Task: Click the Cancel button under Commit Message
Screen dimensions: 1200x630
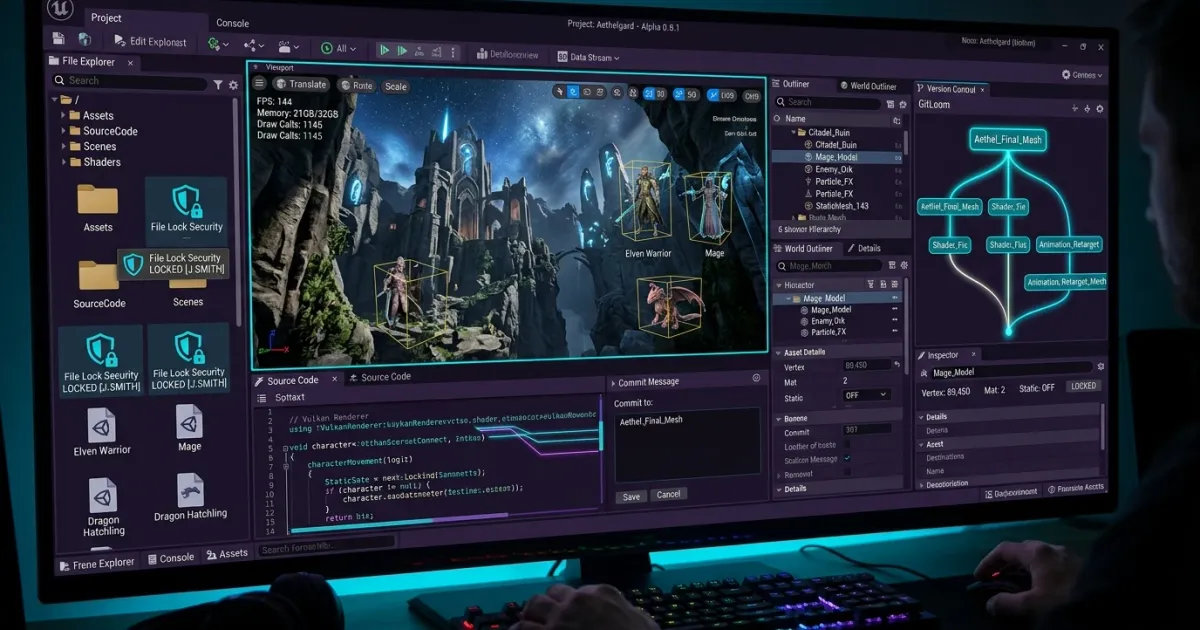Action: pos(669,494)
